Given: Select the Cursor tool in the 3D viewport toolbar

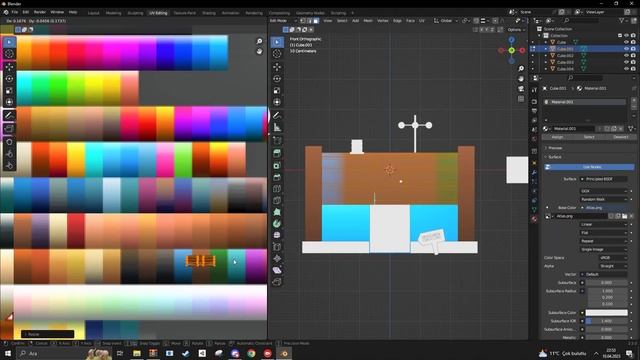Looking at the screenshot, I should 277,54.
